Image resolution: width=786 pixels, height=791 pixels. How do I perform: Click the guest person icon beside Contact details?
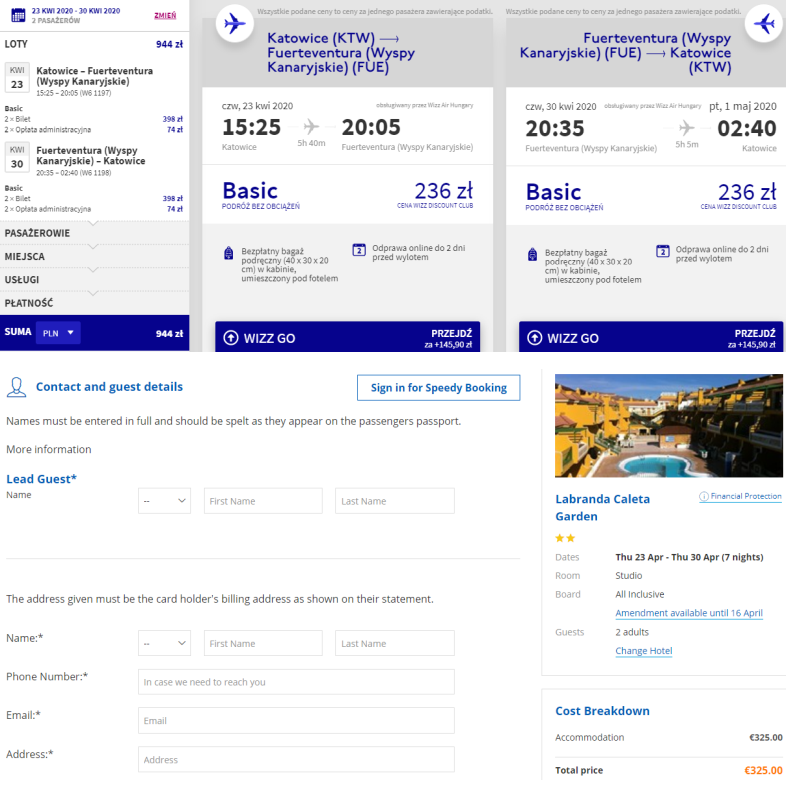(x=17, y=387)
